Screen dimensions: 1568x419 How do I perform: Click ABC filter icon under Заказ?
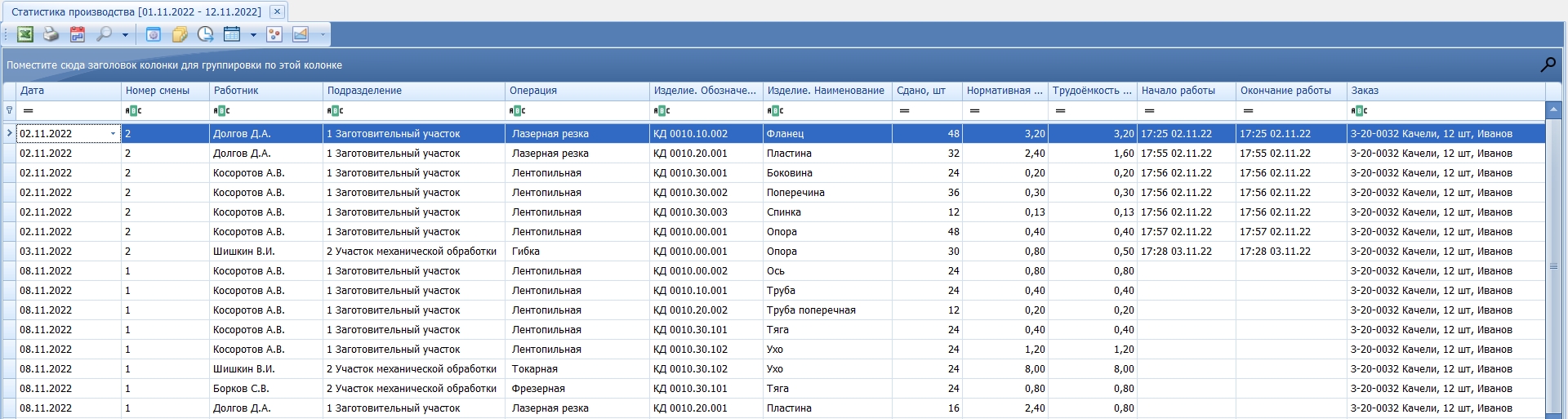pyautogui.click(x=1359, y=110)
